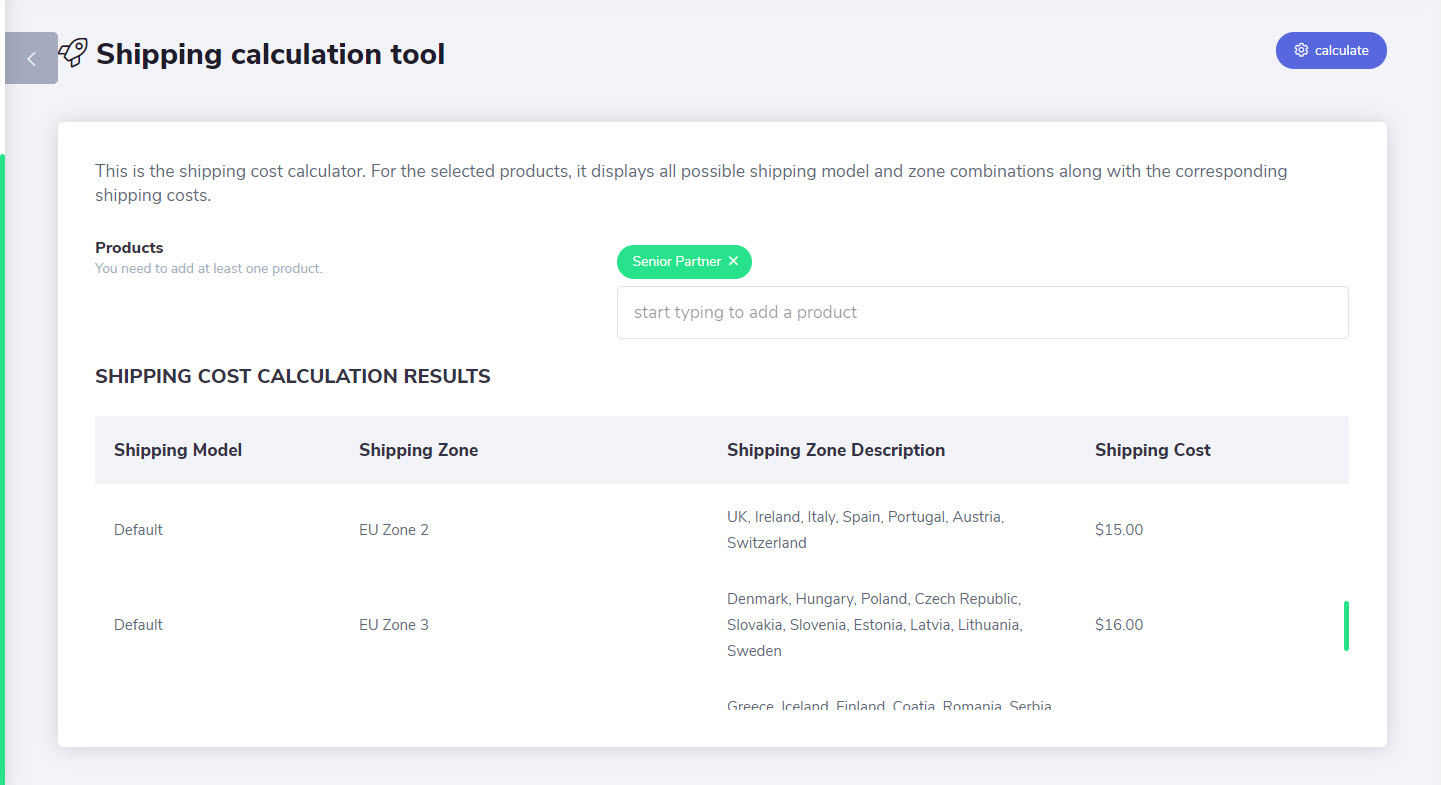Click the back arrow chevron button
This screenshot has height=785, width=1441.
[31, 58]
